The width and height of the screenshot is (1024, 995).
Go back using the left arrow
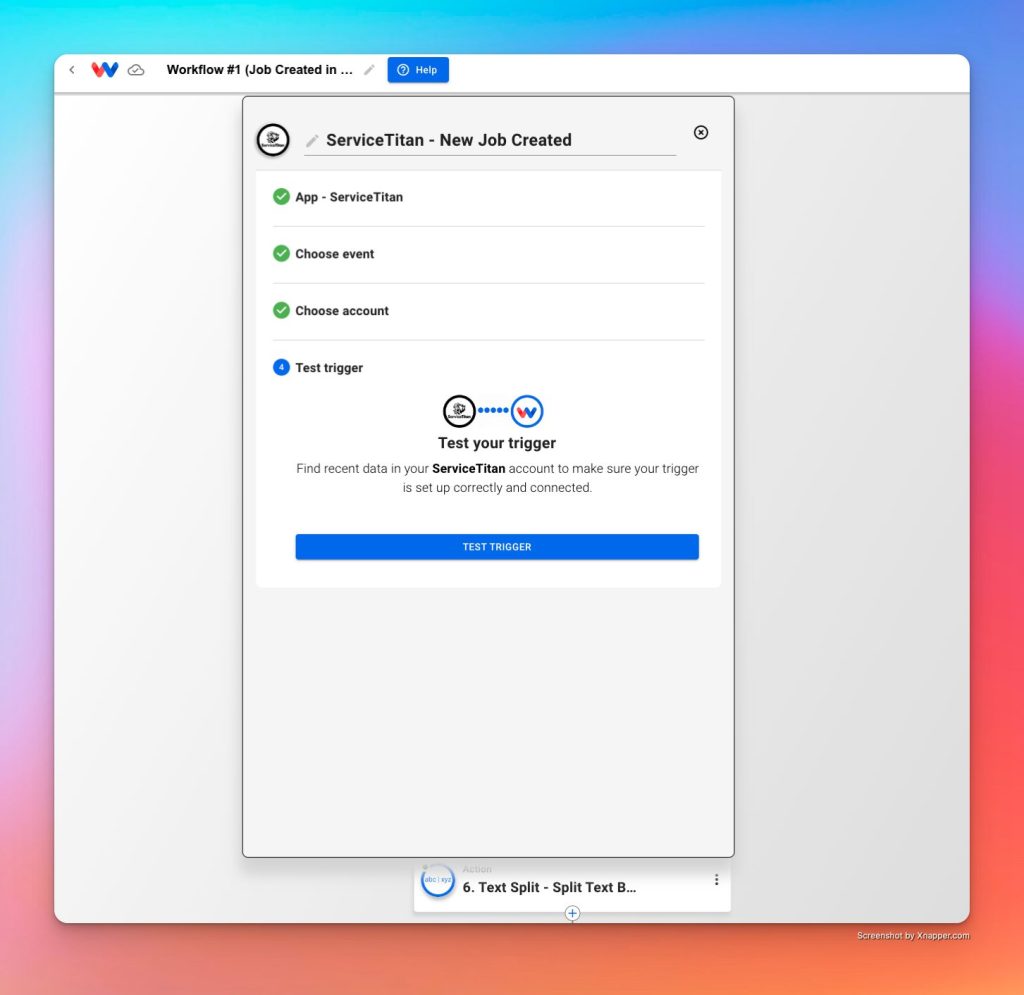[72, 70]
